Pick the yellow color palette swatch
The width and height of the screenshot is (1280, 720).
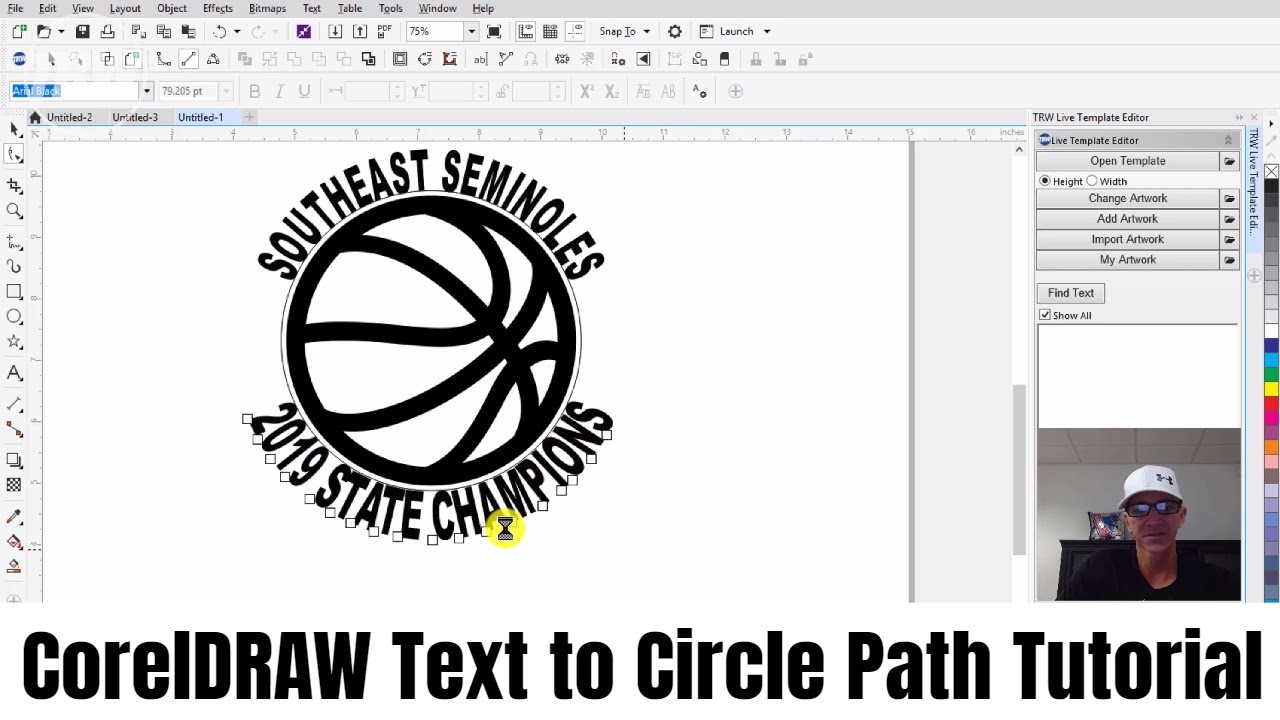point(1272,388)
